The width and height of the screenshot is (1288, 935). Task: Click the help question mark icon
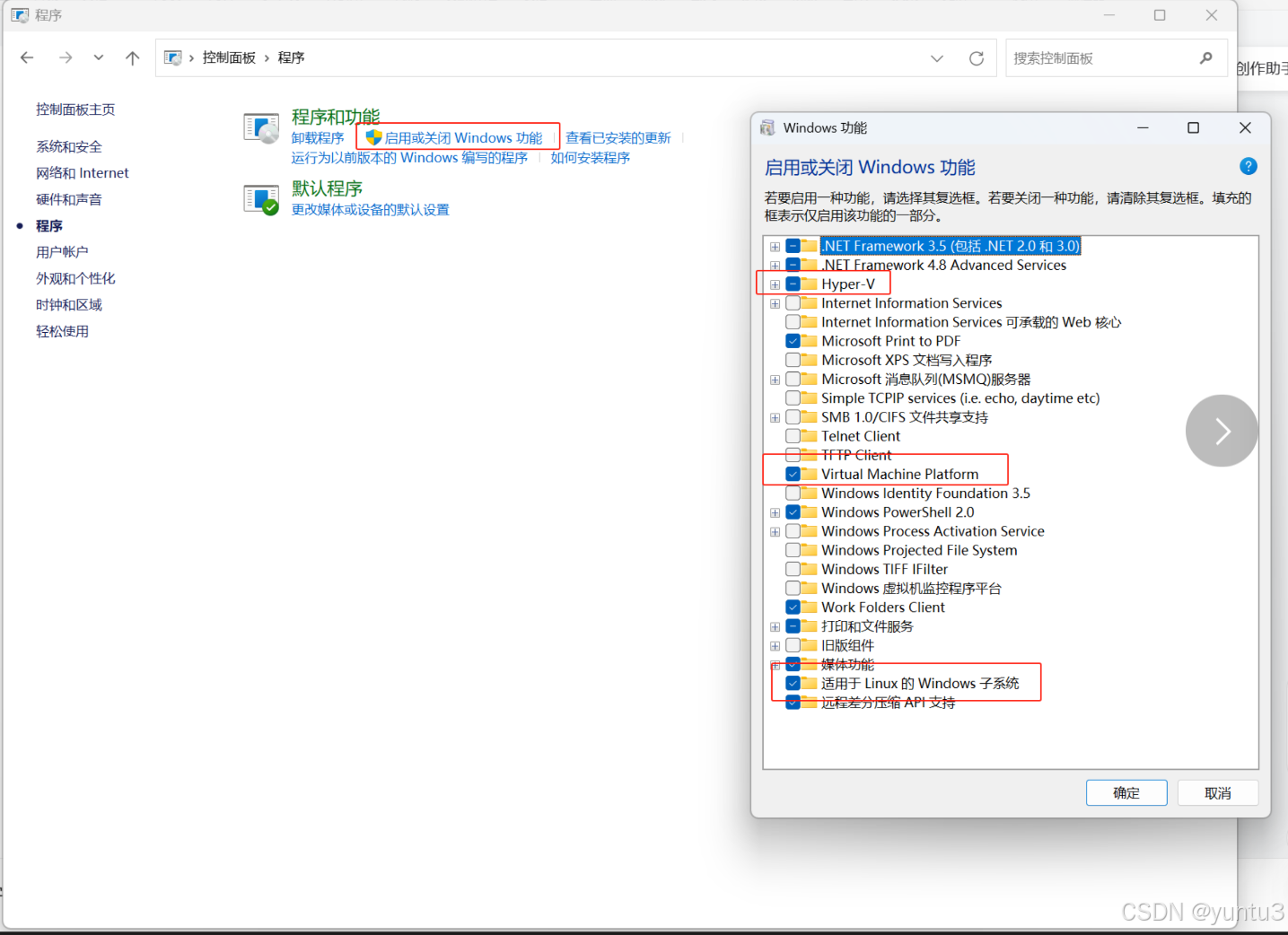tap(1249, 166)
